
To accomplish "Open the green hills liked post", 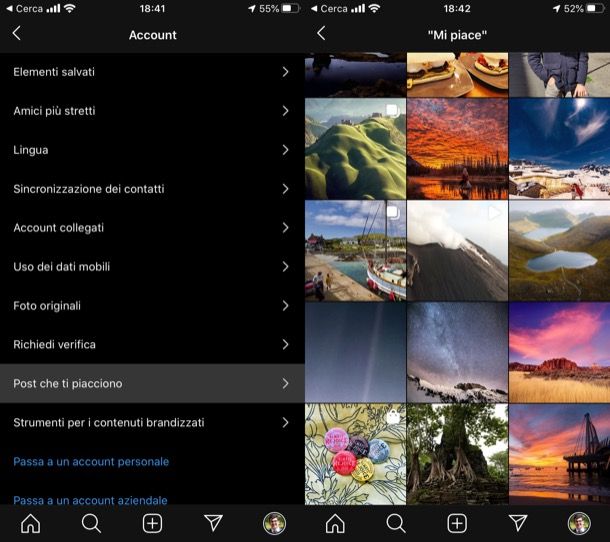I will (355, 149).
